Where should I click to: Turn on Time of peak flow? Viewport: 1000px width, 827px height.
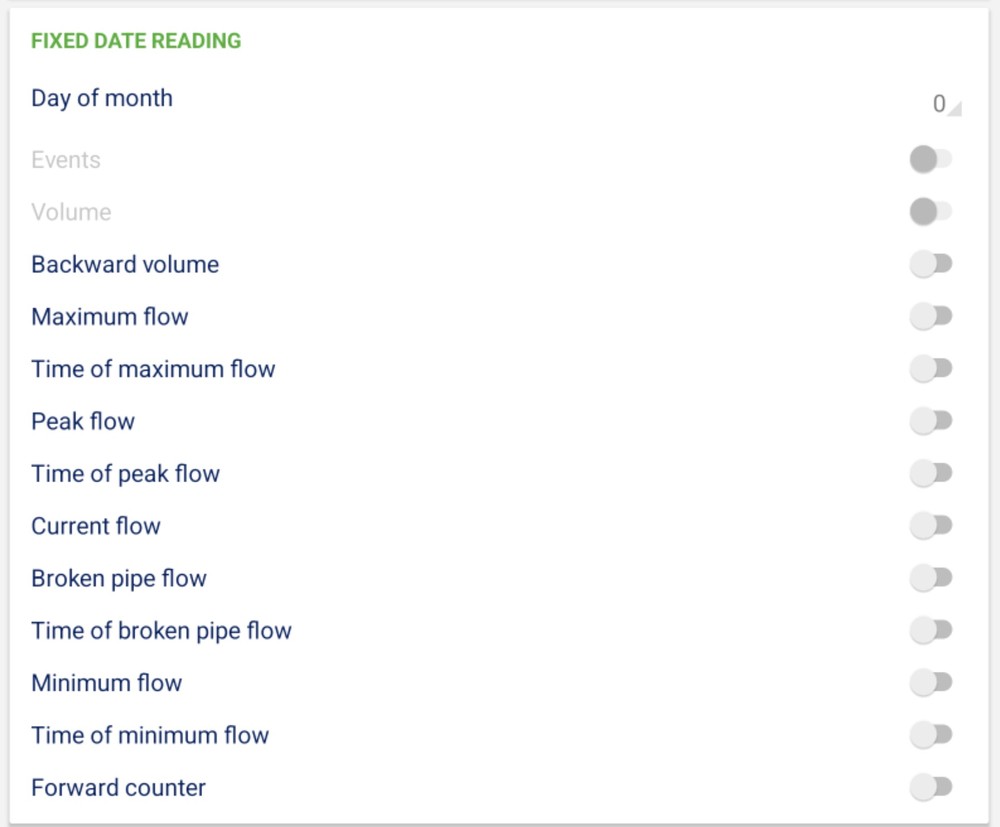pos(931,473)
